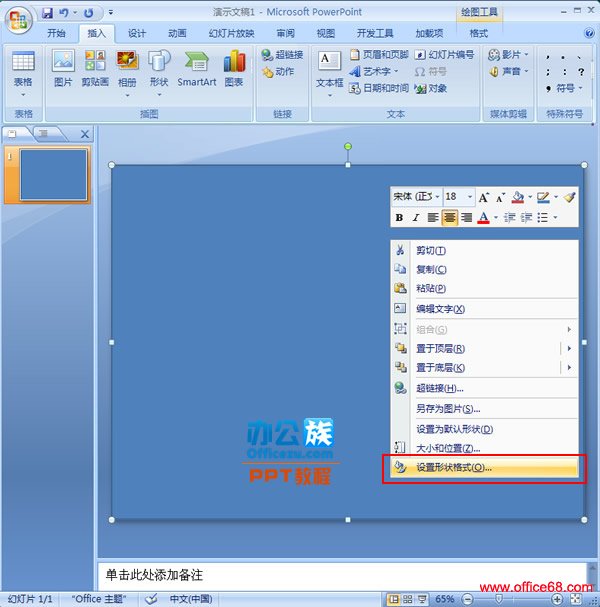
Task: Insert a text box (文本框)
Action: (329, 74)
